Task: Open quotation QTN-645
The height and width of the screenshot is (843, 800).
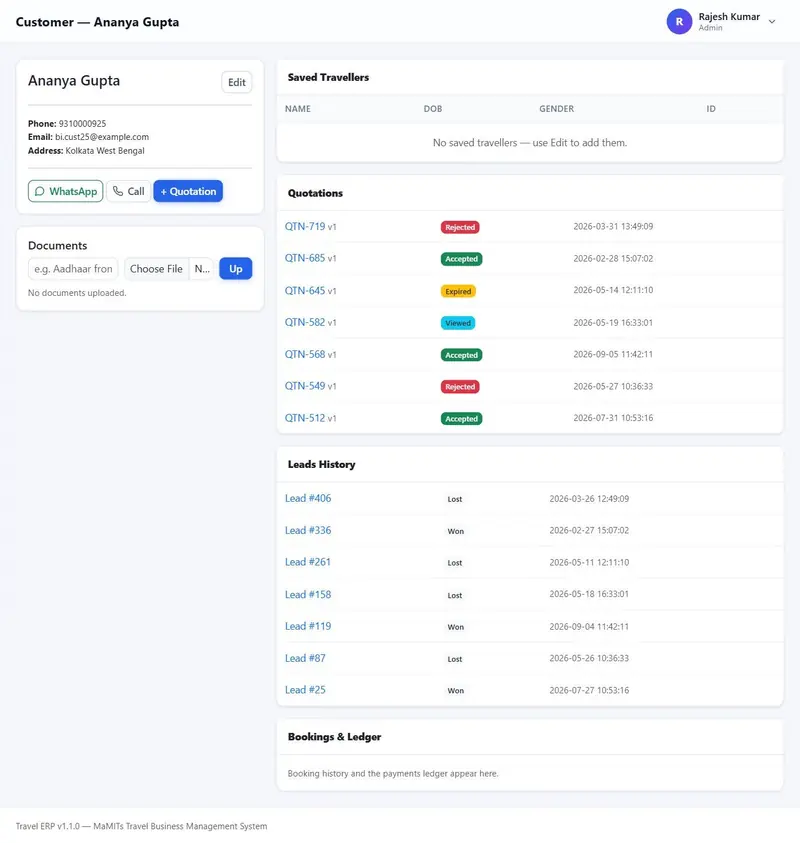Action: pyautogui.click(x=305, y=290)
